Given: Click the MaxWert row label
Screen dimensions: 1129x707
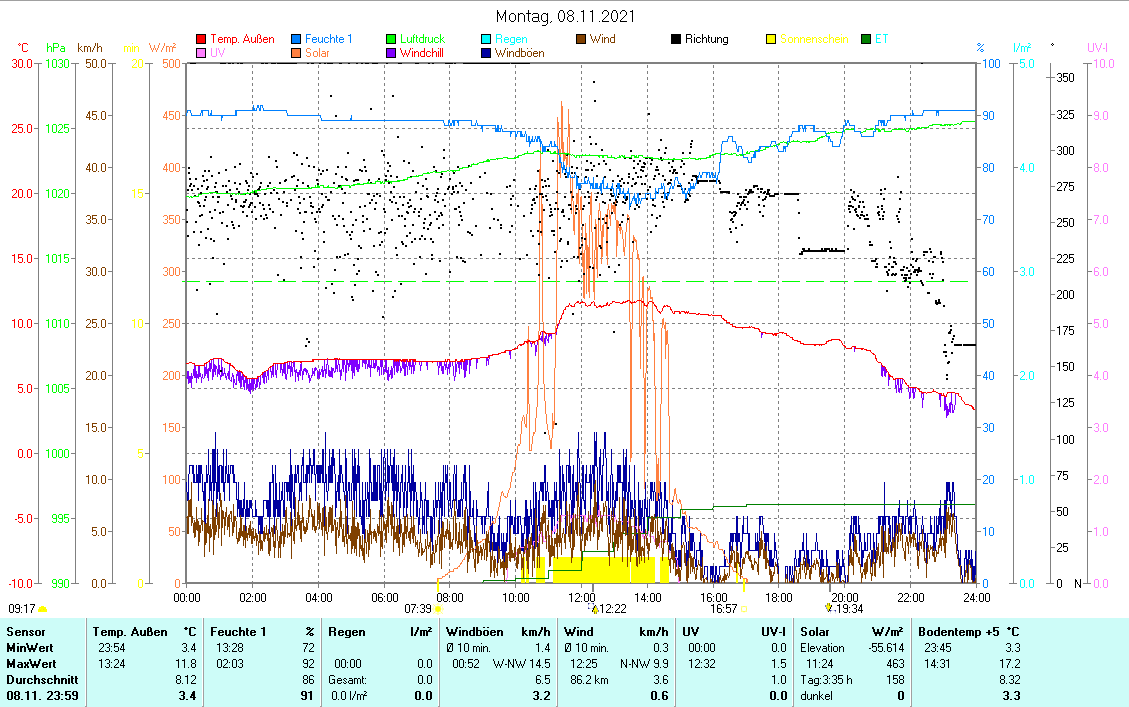Looking at the screenshot, I should point(29,664).
